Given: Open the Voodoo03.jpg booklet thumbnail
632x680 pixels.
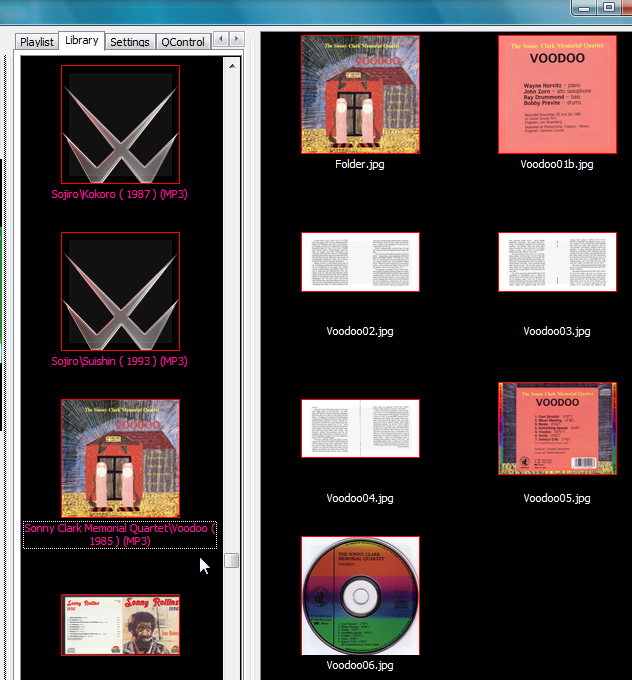Looking at the screenshot, I should [x=557, y=262].
